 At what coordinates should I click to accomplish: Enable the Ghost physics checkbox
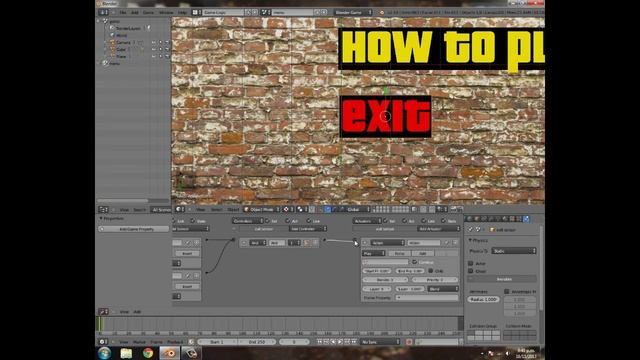tap(471, 271)
